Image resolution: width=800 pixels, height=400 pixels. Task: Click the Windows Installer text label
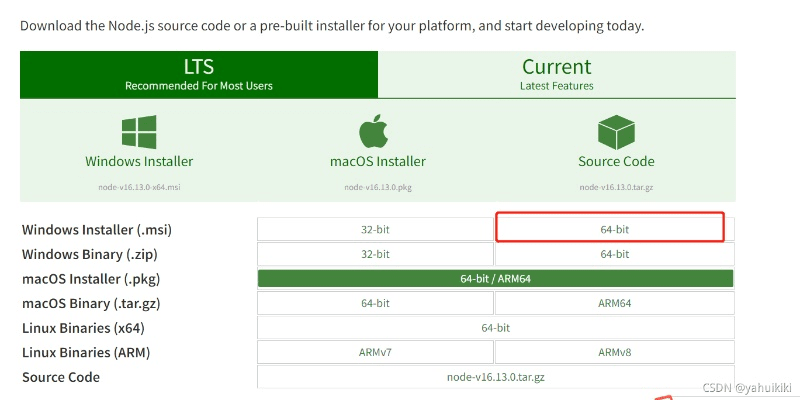pyautogui.click(x=139, y=161)
